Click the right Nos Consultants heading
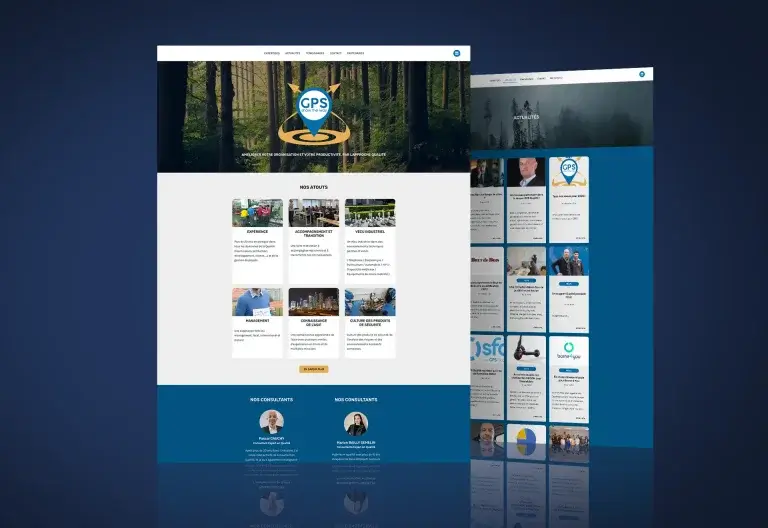Screen dimensions: 768x528 (x=356, y=400)
